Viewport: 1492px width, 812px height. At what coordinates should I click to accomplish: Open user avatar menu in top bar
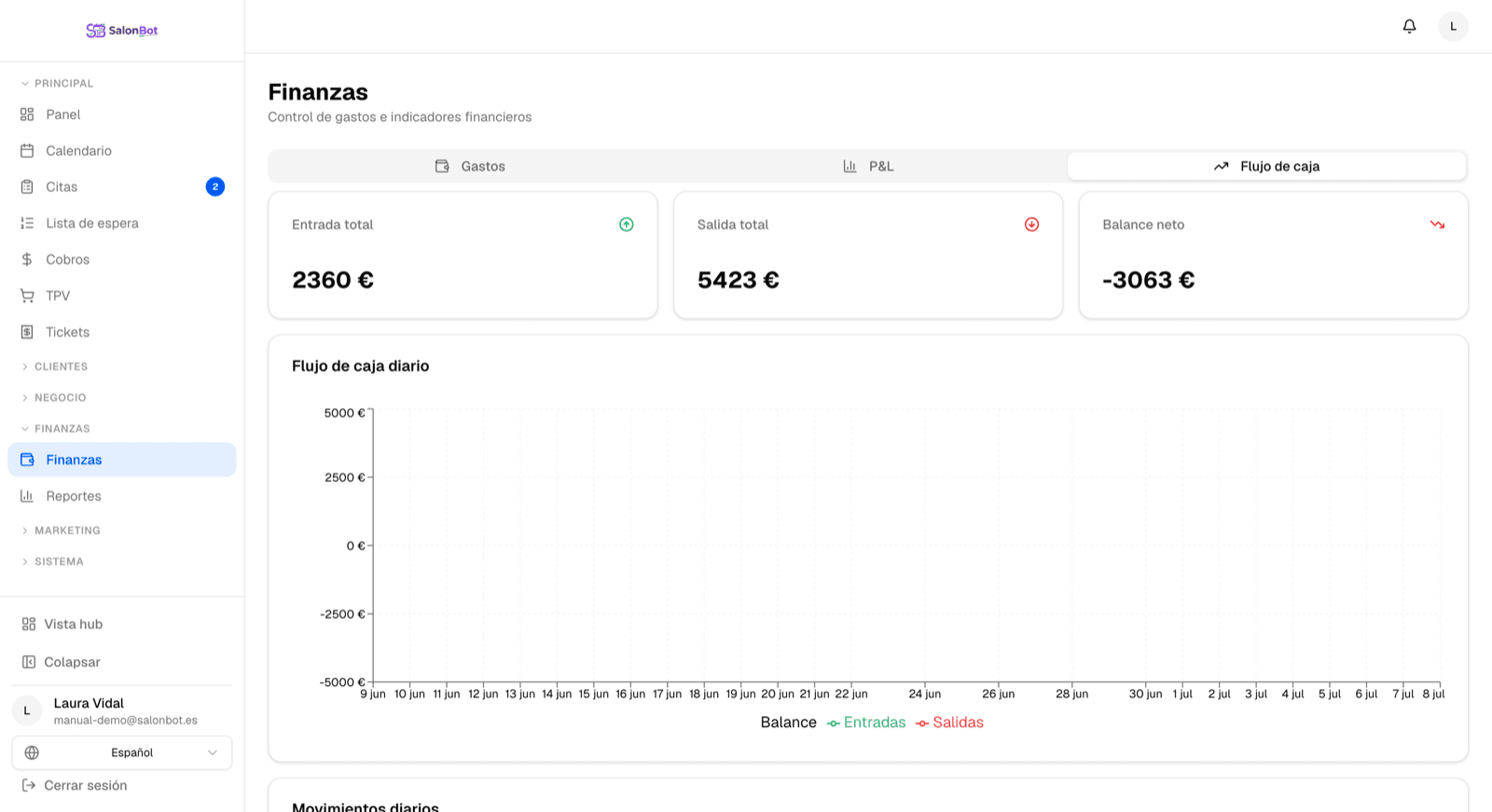tap(1453, 26)
